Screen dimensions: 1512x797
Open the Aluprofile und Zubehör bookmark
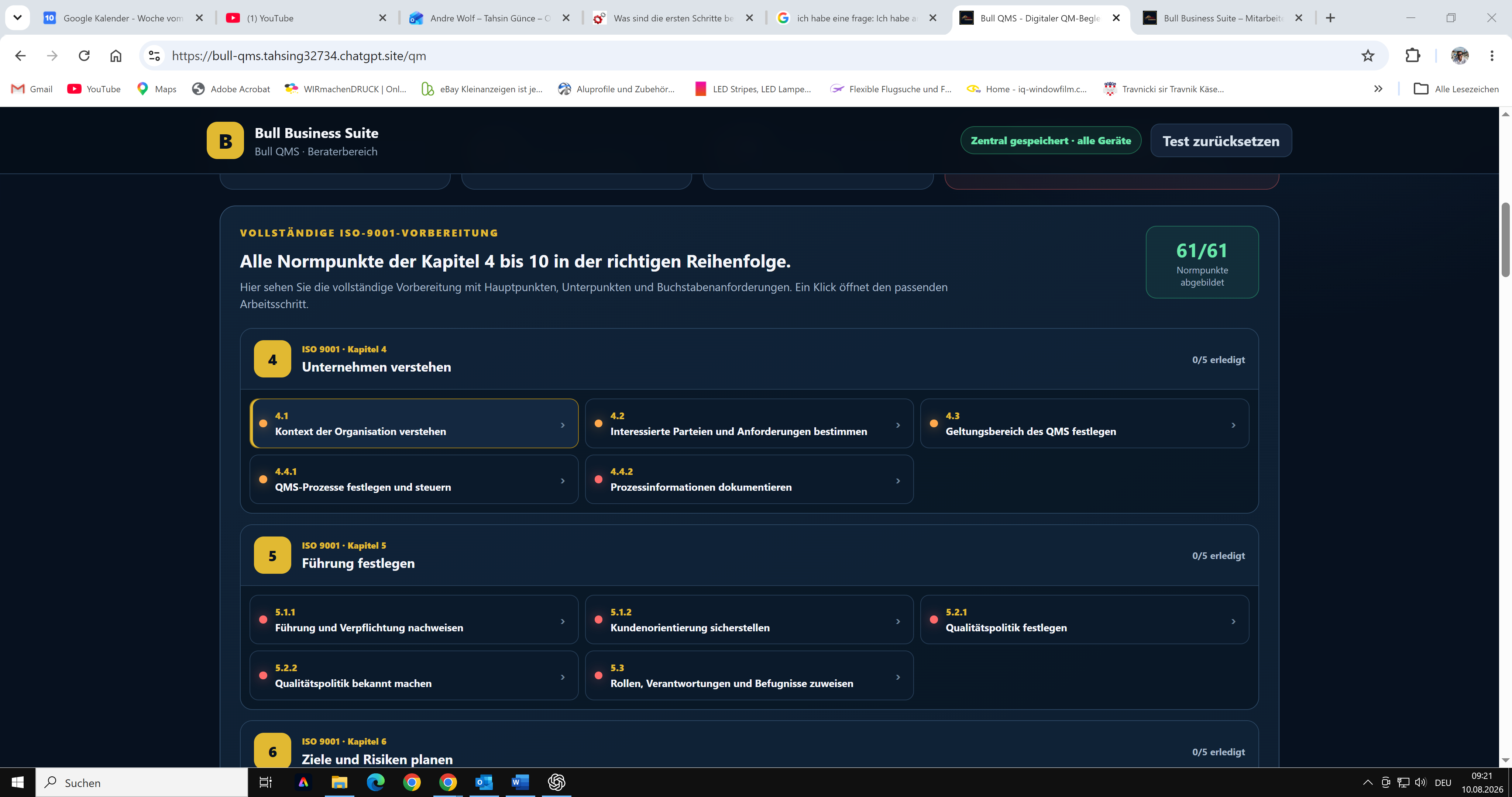coord(616,89)
